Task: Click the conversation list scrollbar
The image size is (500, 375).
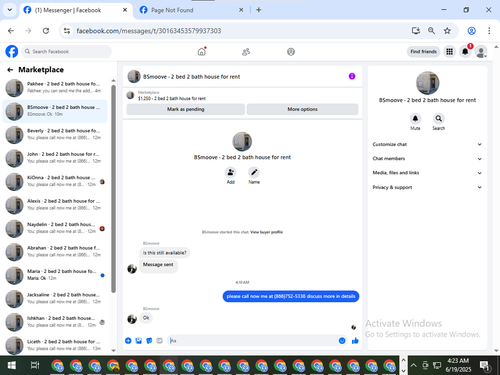Action: pyautogui.click(x=113, y=189)
